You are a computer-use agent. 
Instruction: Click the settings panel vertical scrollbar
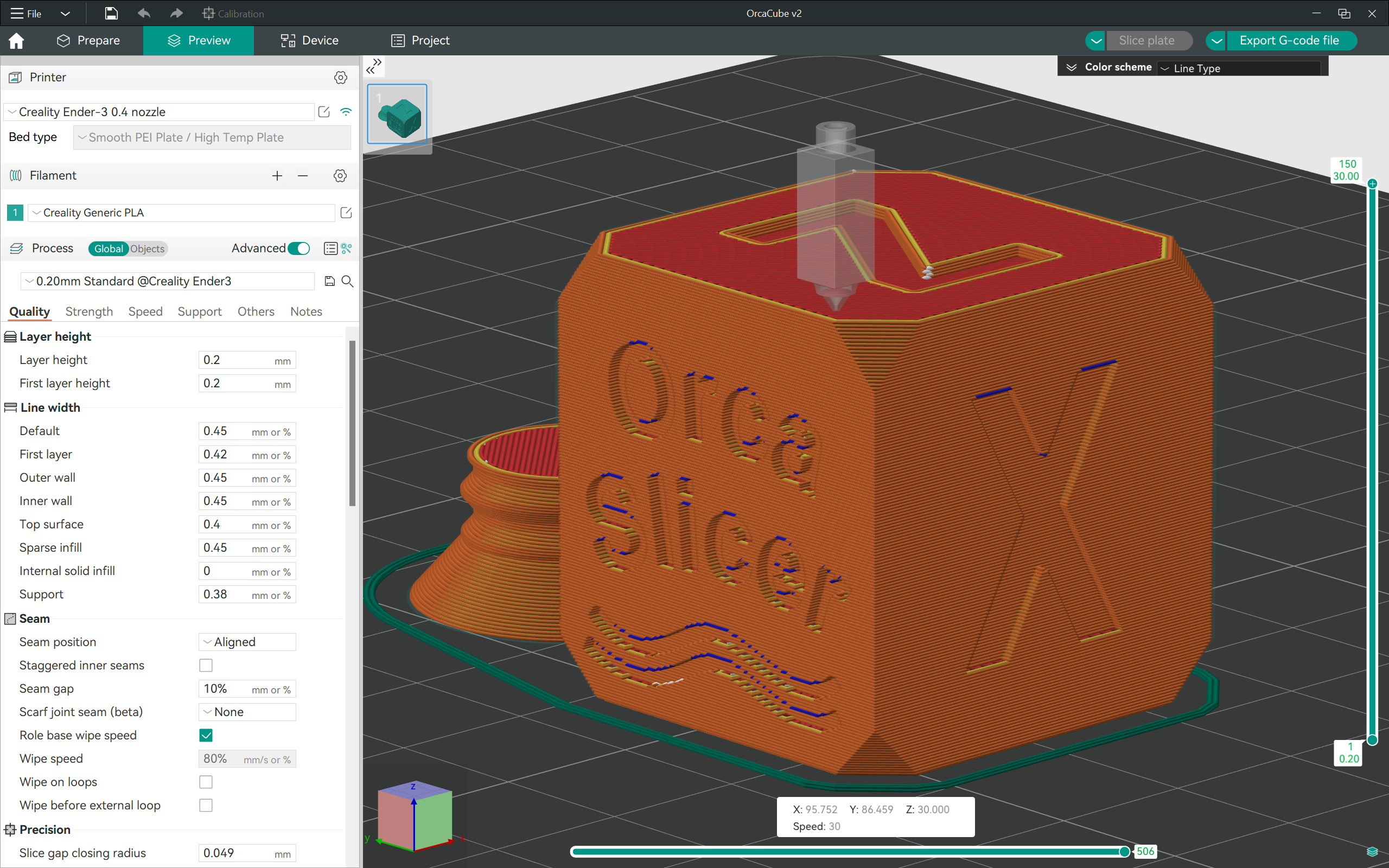[353, 424]
